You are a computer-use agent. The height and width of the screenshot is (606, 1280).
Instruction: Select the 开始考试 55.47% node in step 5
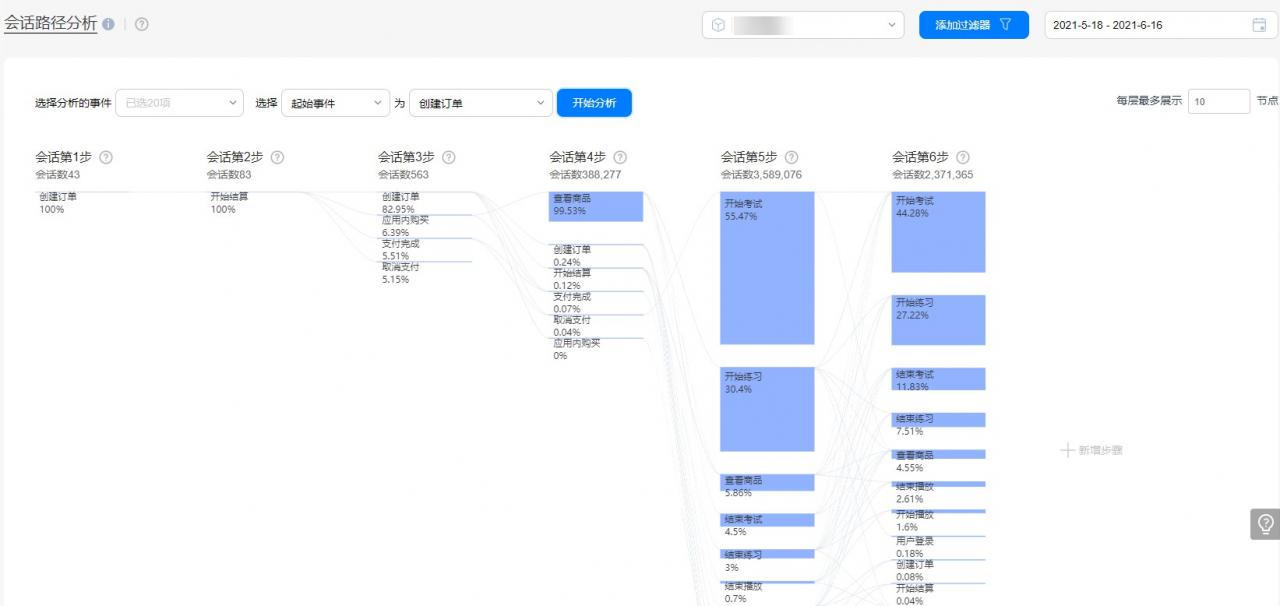[x=767, y=266]
